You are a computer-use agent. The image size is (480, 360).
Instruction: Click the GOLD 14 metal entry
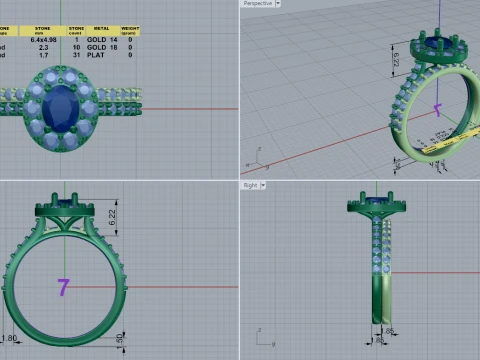102,40
